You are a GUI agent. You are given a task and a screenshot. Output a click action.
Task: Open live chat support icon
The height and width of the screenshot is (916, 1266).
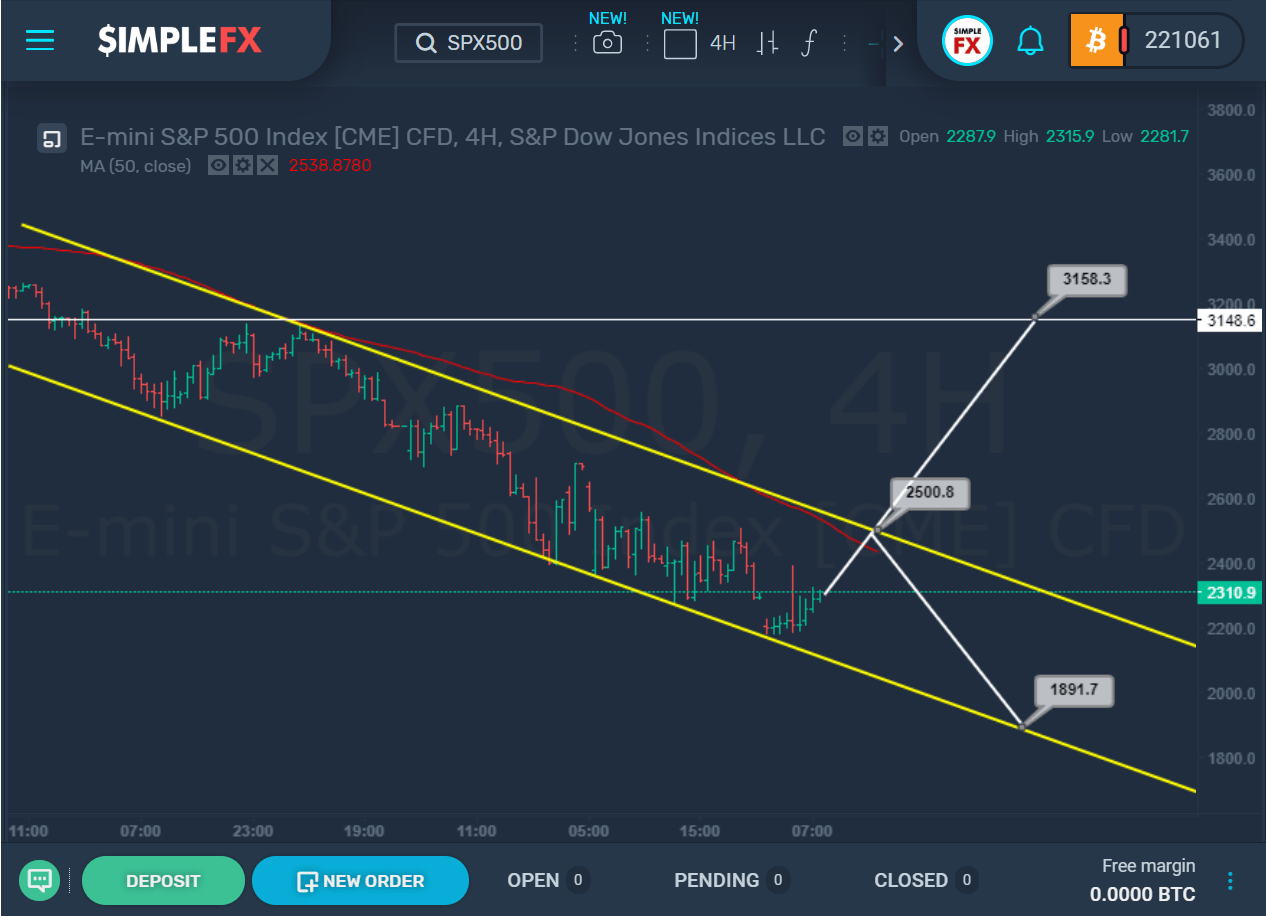(40, 880)
